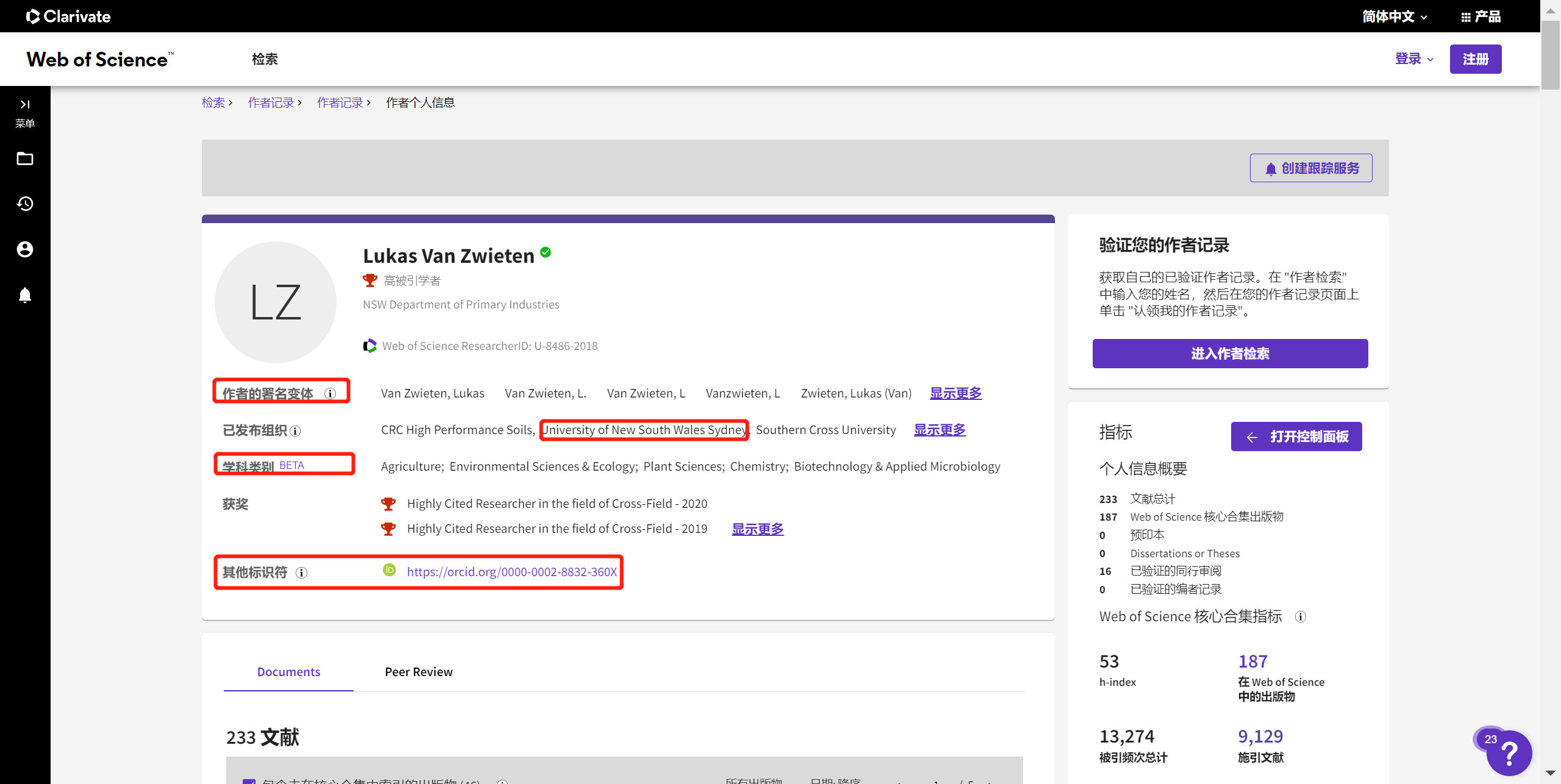
Task: Click 打开控制面板 dashboard button
Action: pyautogui.click(x=1296, y=437)
